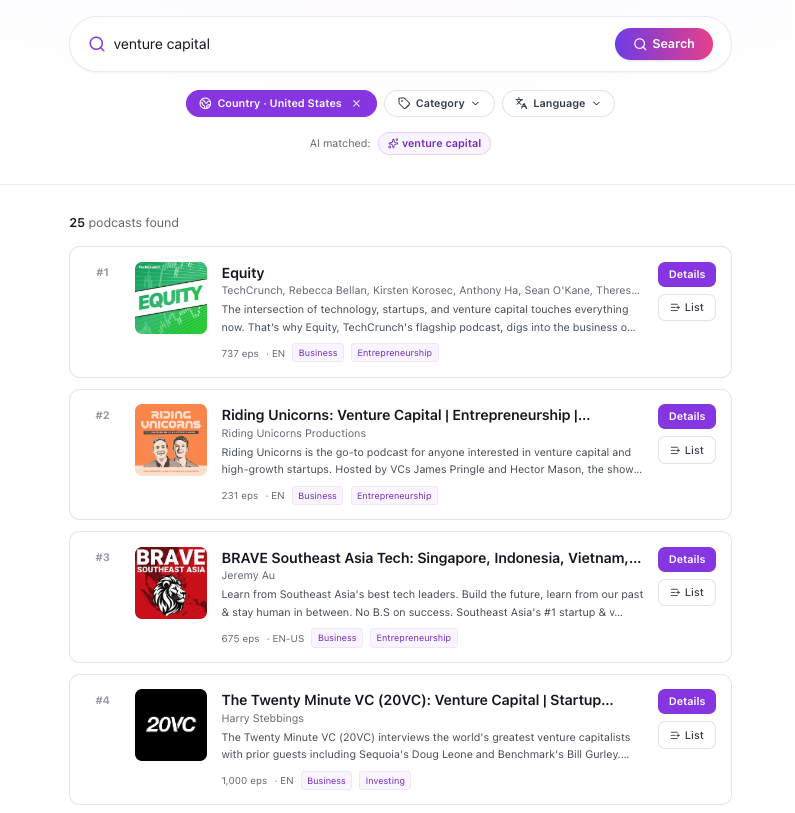Remove the Country United States filter
The width and height of the screenshot is (795, 813).
pos(356,103)
